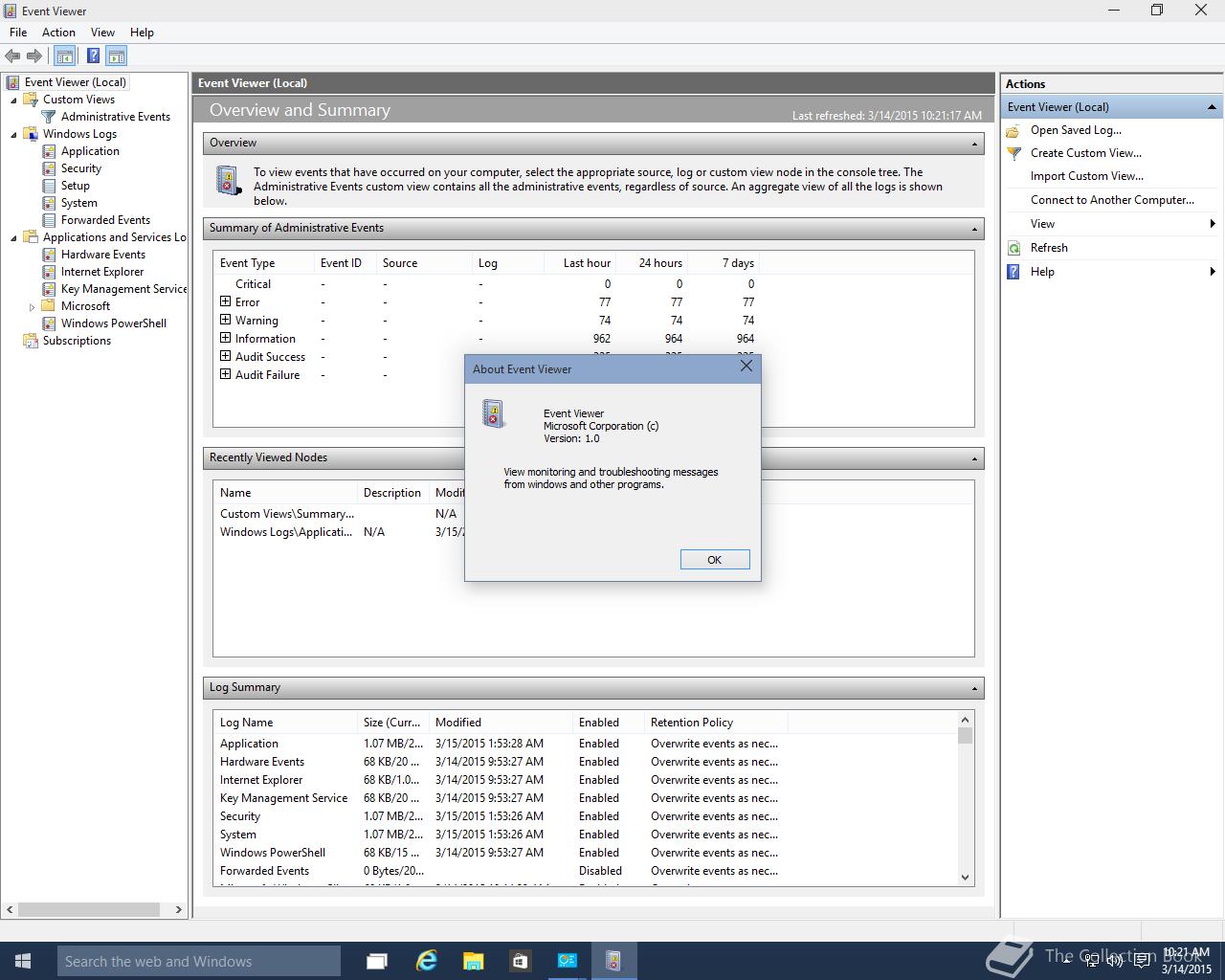
Task: Toggle Show/Hide Action Pane toolbar icon
Action: [x=117, y=56]
